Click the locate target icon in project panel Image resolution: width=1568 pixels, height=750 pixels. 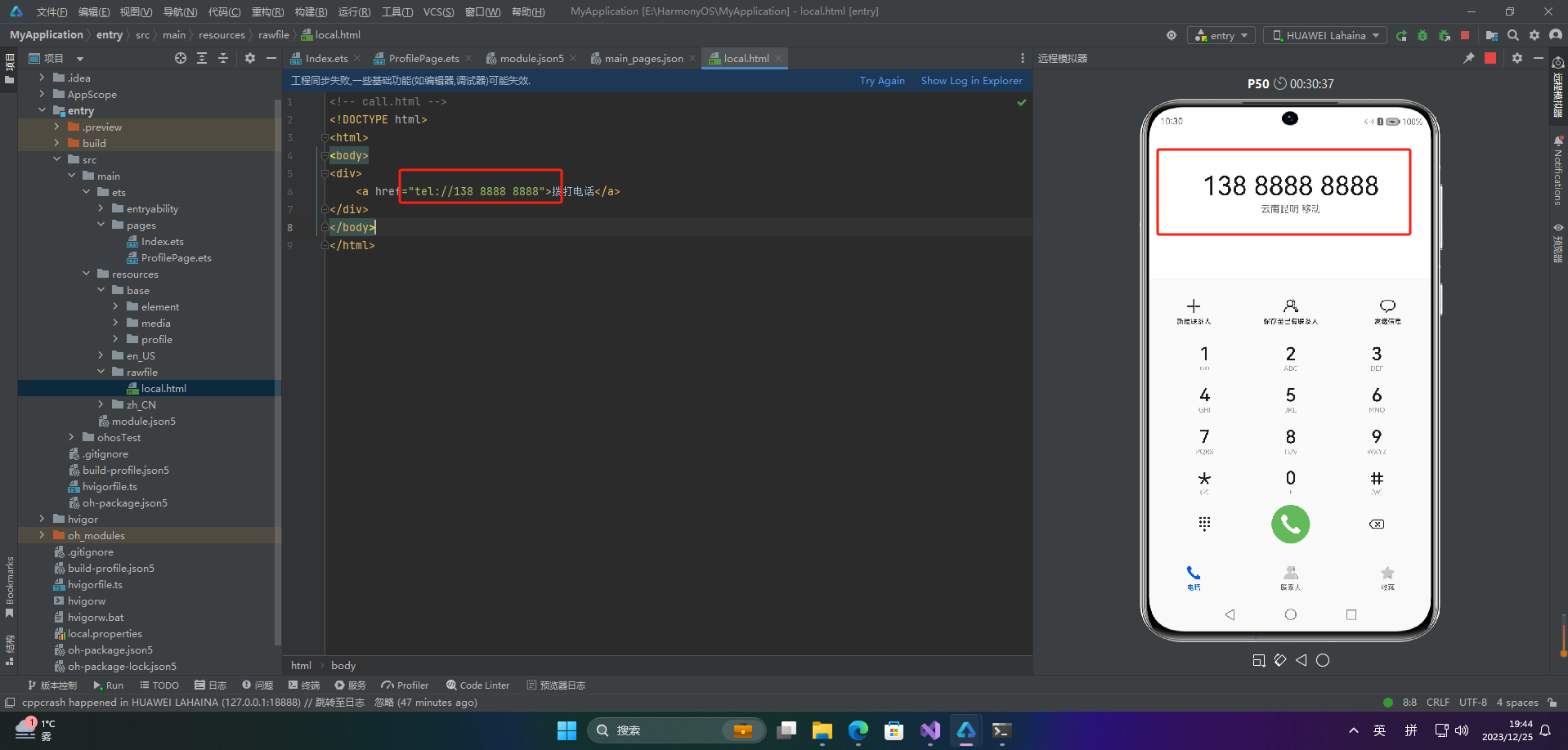181,58
